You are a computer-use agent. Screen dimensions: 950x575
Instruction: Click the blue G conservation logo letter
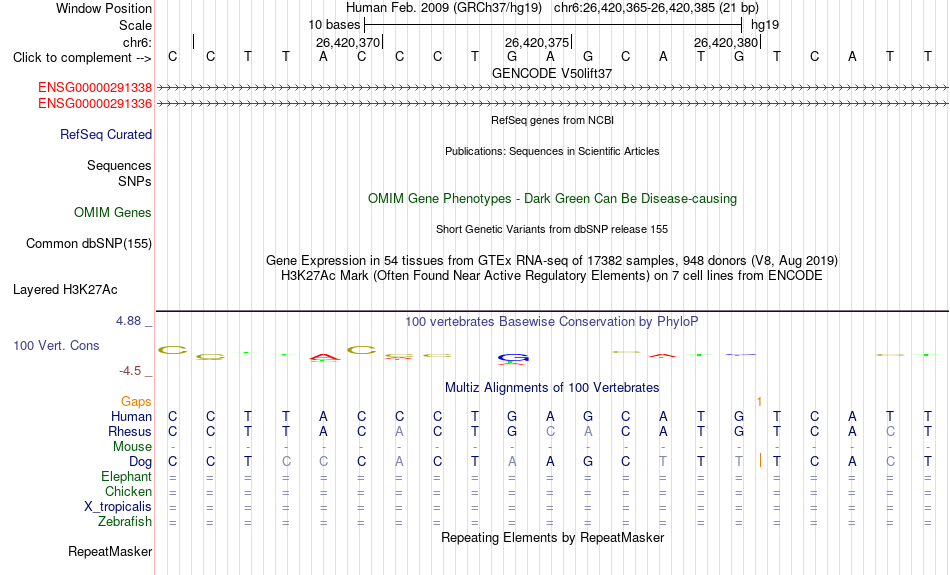coord(513,357)
